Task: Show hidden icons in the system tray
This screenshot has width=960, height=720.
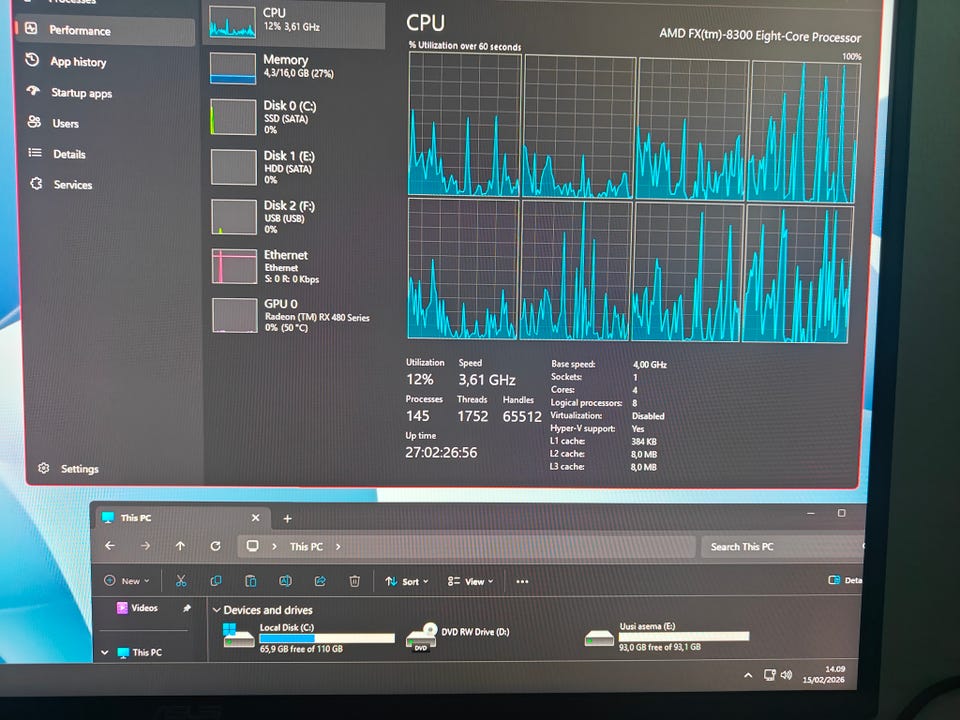Action: 748,675
